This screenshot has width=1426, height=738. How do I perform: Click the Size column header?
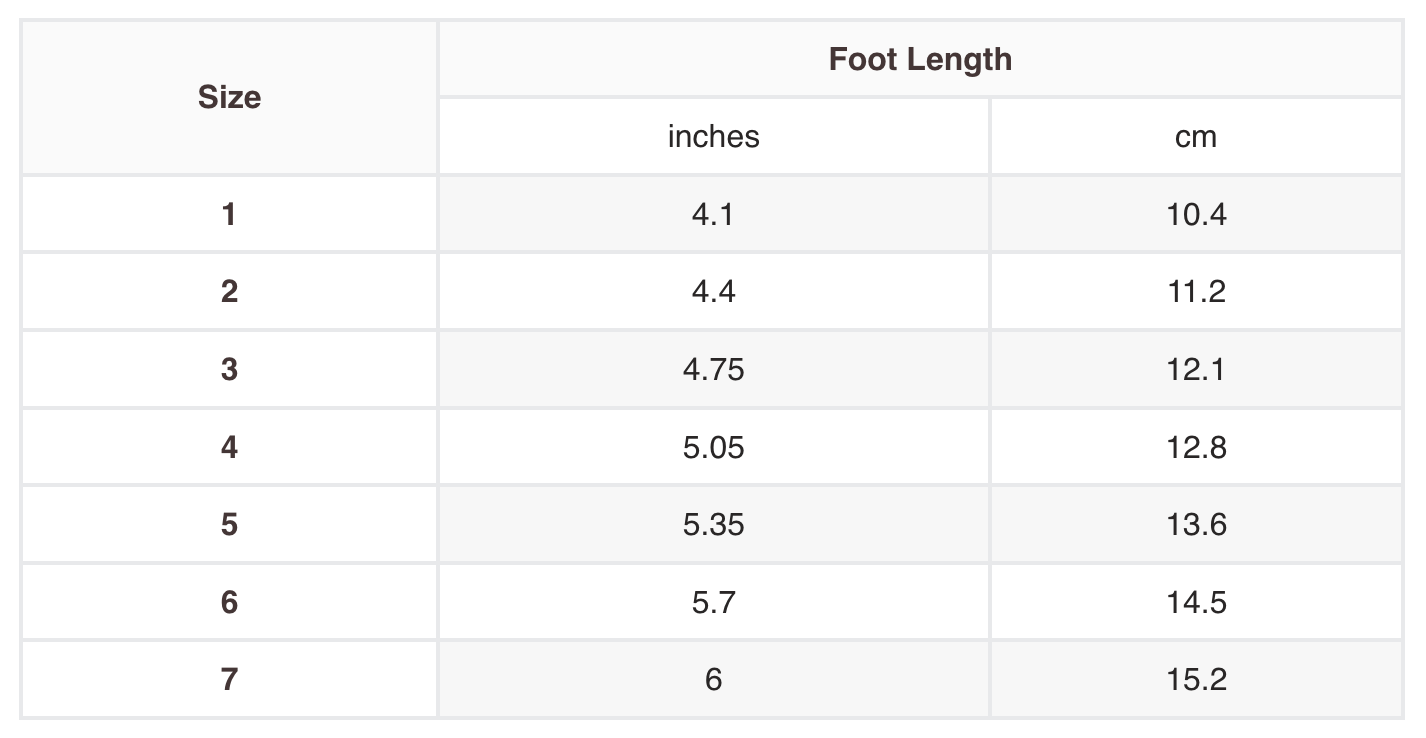229,97
